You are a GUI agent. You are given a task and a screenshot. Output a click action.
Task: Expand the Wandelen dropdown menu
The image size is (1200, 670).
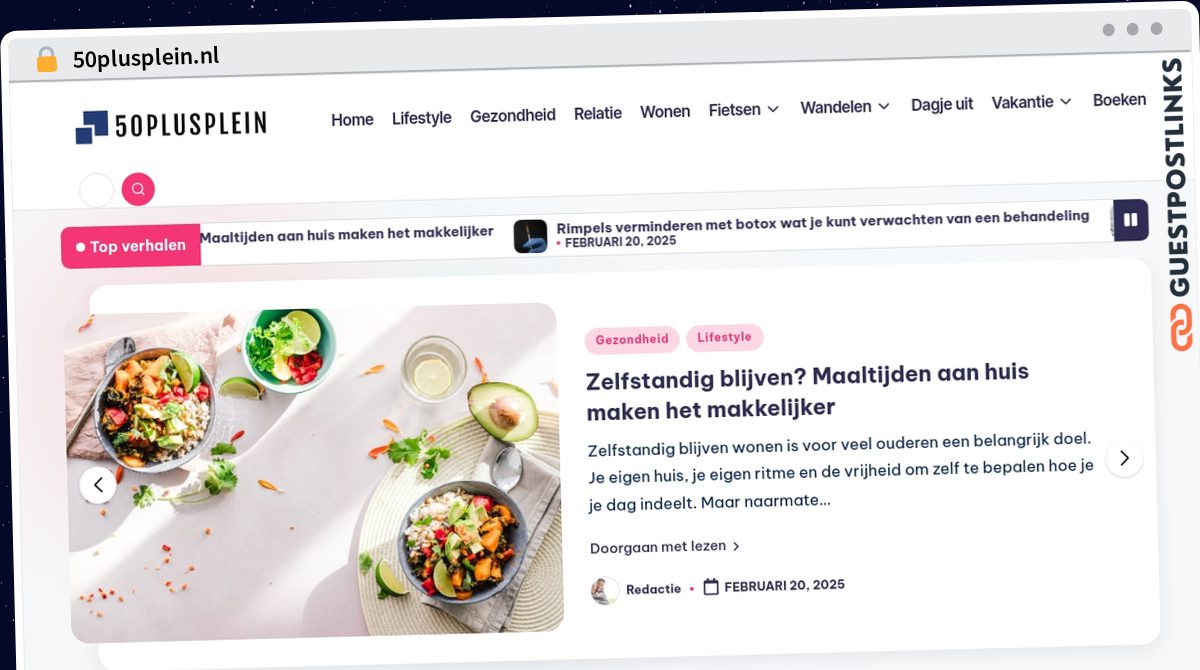click(x=845, y=107)
